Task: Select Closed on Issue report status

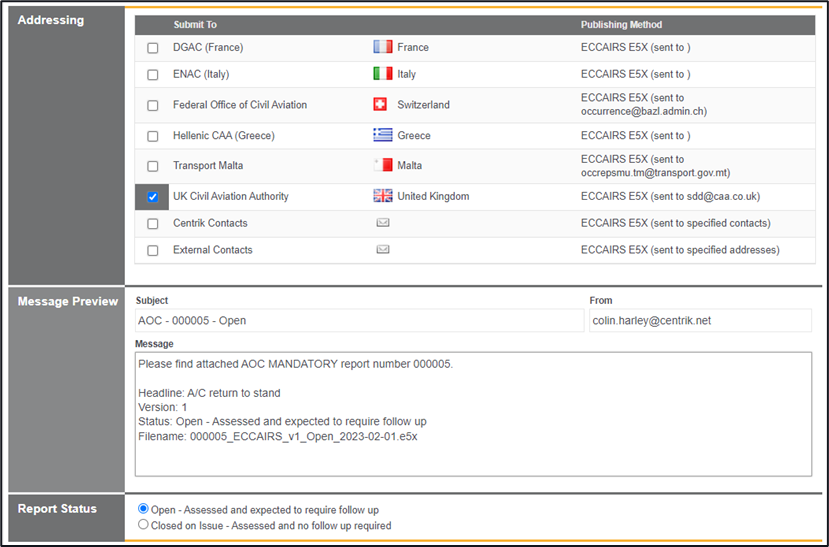Action: [x=143, y=525]
